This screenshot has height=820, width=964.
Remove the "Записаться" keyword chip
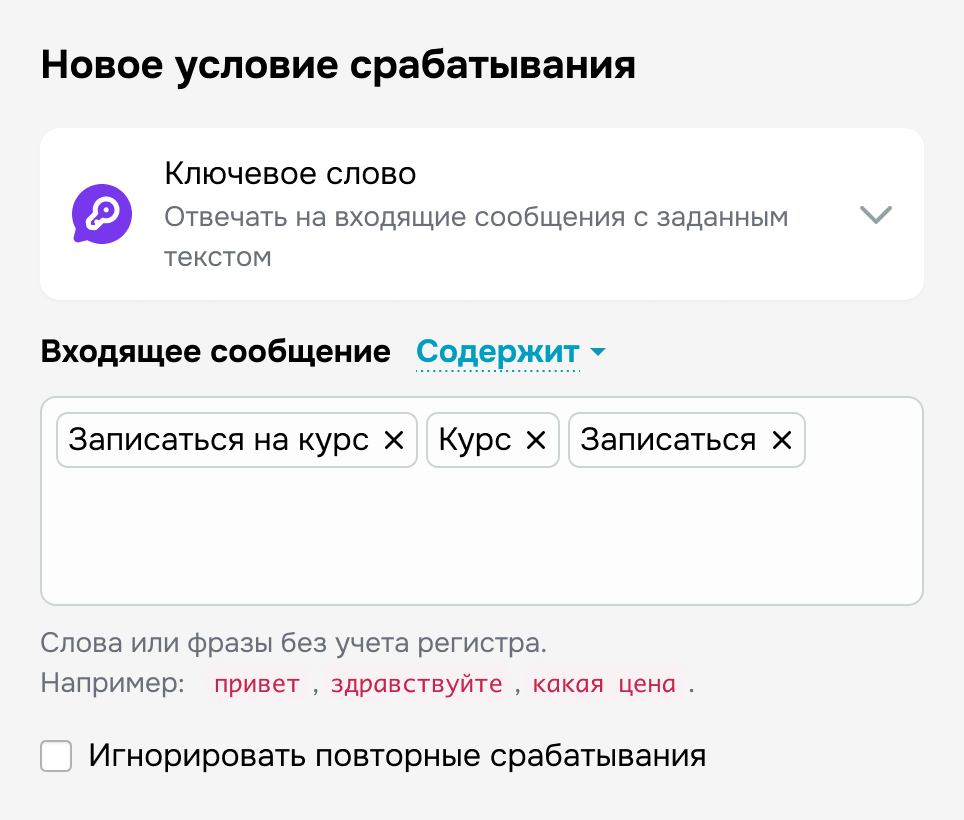click(782, 440)
